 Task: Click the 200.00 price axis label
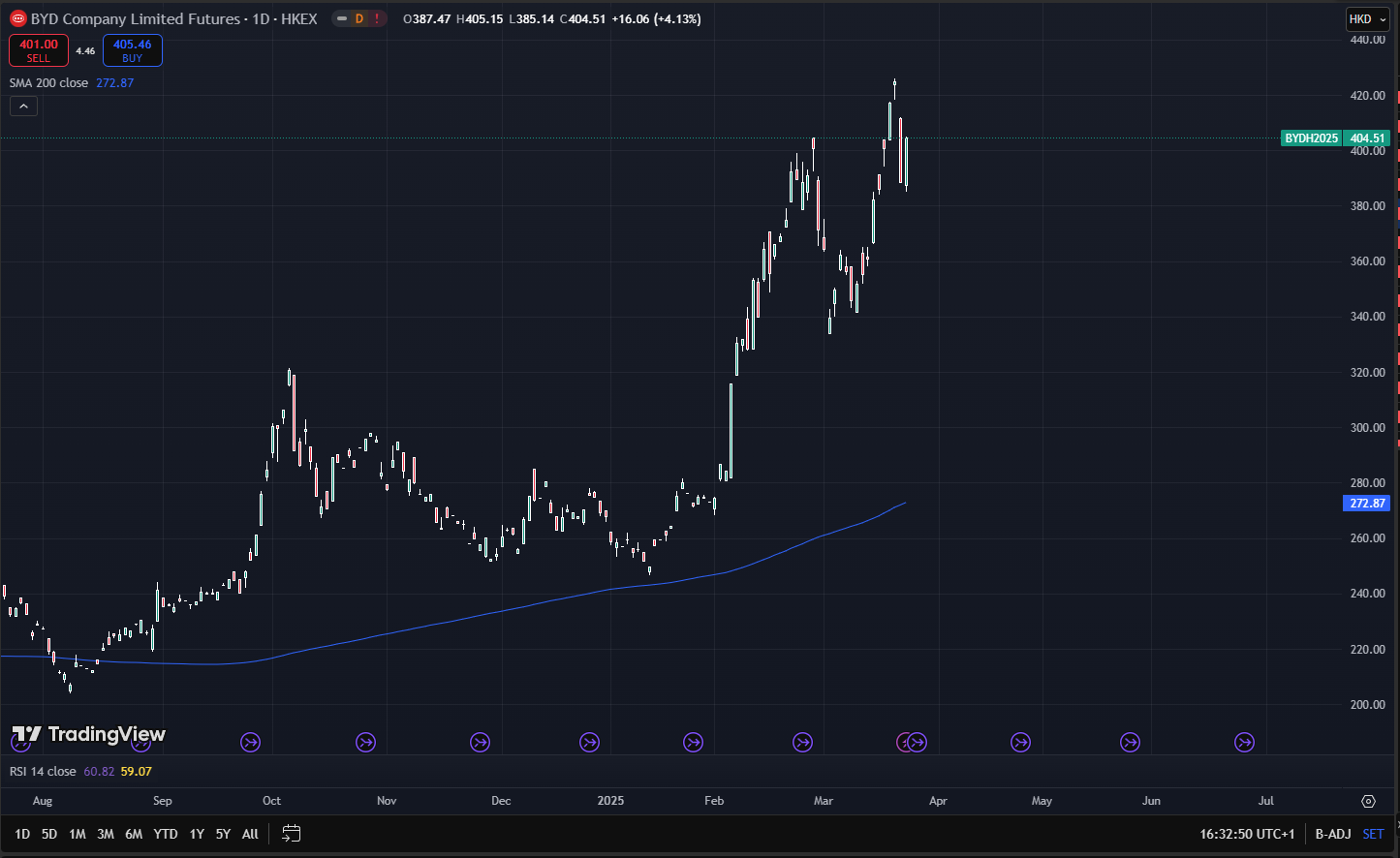pyautogui.click(x=1367, y=705)
